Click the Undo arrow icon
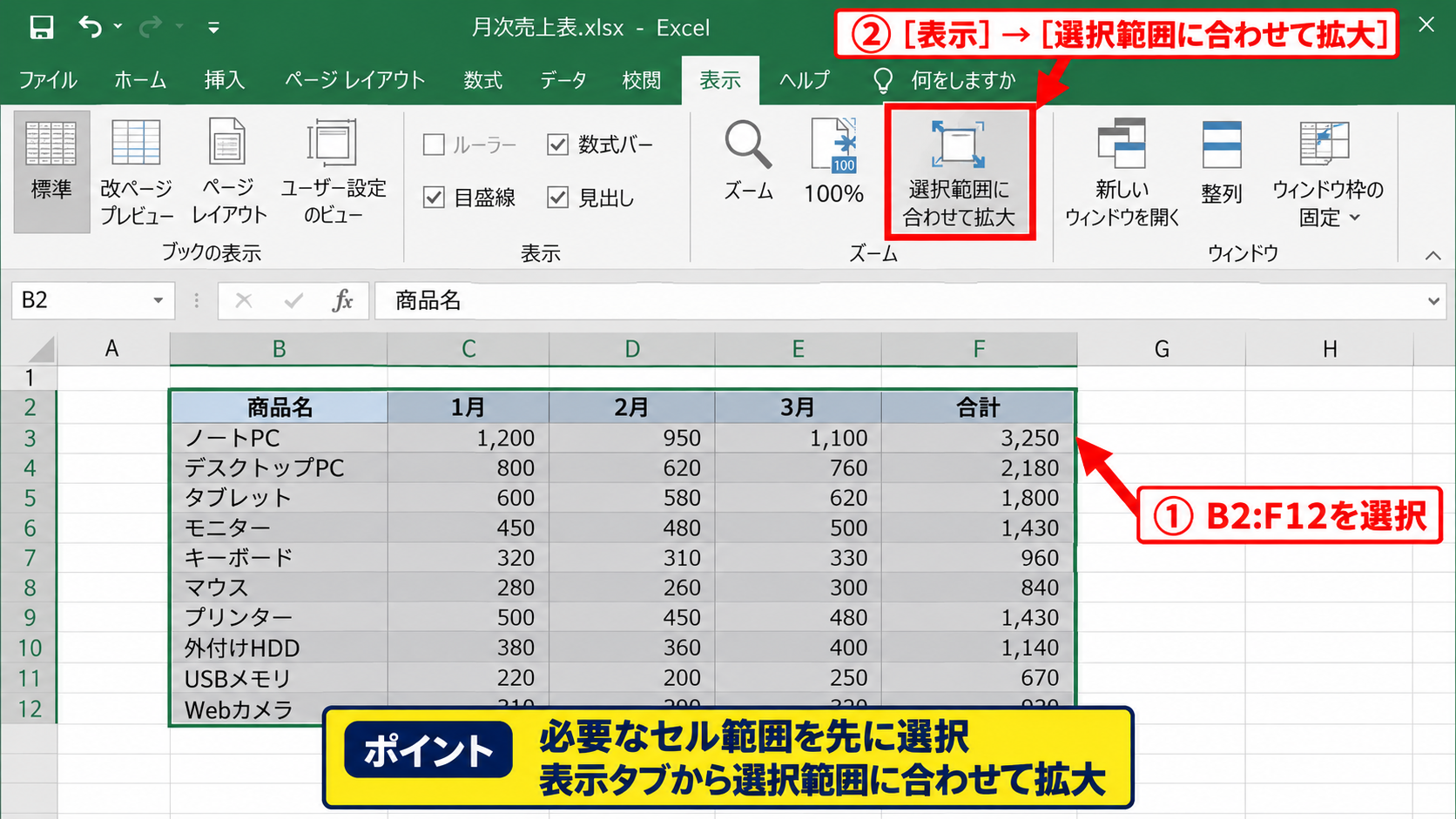1456x819 pixels. click(91, 26)
